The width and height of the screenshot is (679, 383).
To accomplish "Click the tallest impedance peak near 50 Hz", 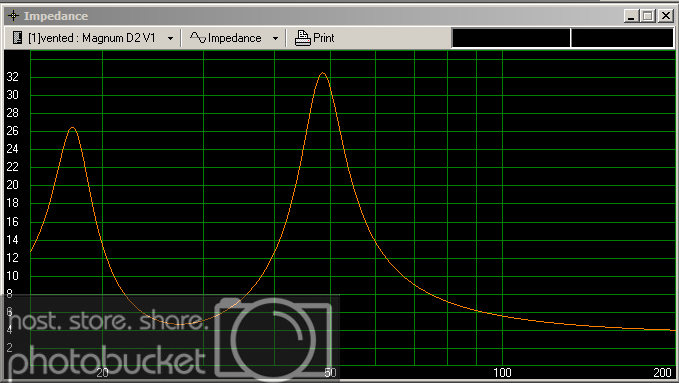I will coord(323,73).
